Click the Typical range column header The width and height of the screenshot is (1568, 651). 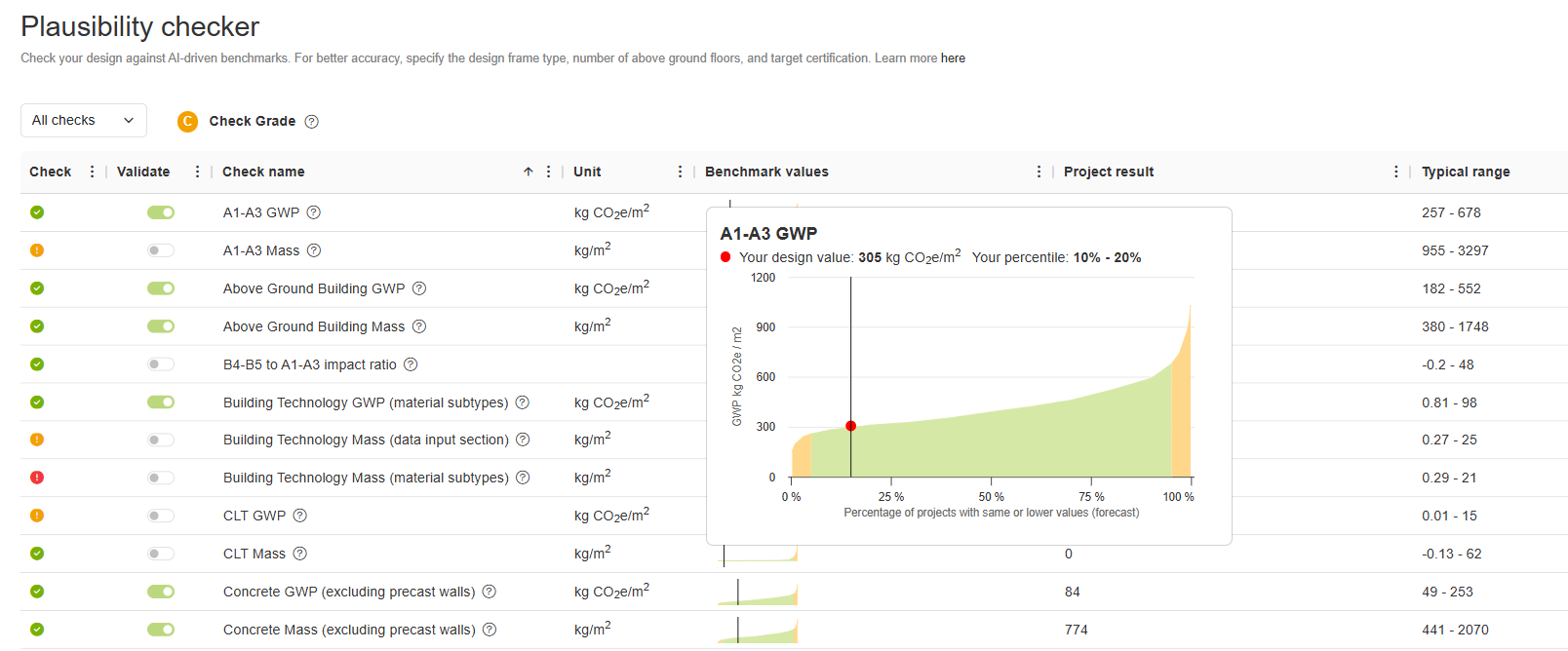tap(1466, 172)
